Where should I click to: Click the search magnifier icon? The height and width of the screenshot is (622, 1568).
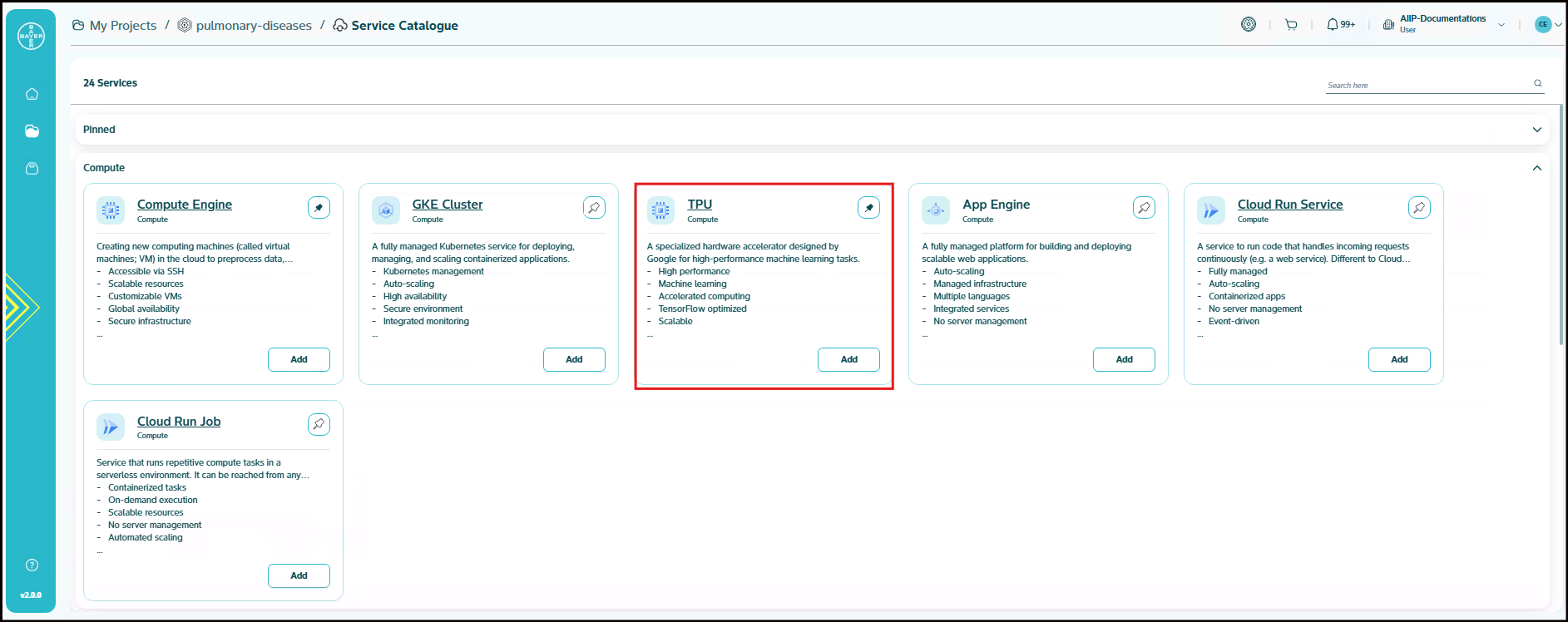[1538, 83]
